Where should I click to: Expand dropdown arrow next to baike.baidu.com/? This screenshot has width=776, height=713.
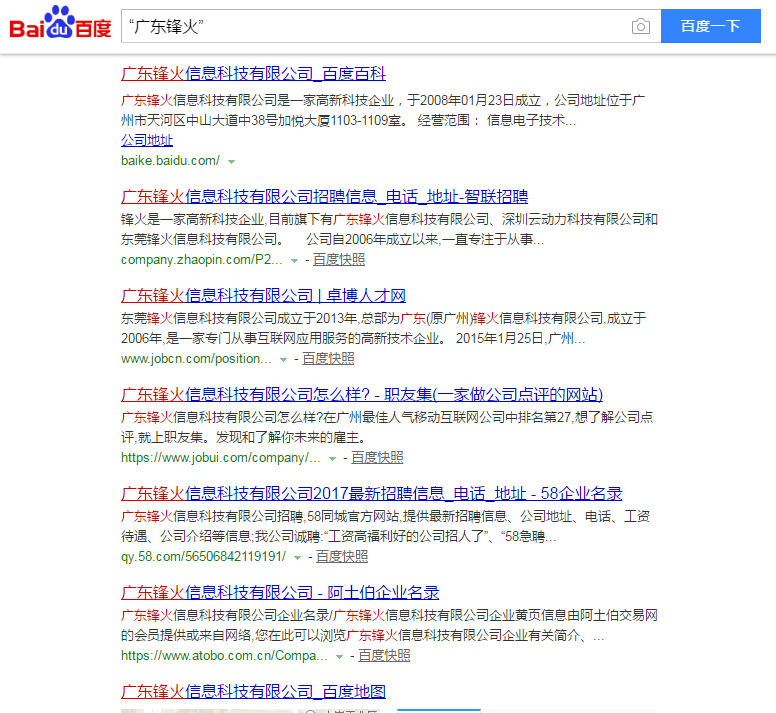click(x=231, y=161)
